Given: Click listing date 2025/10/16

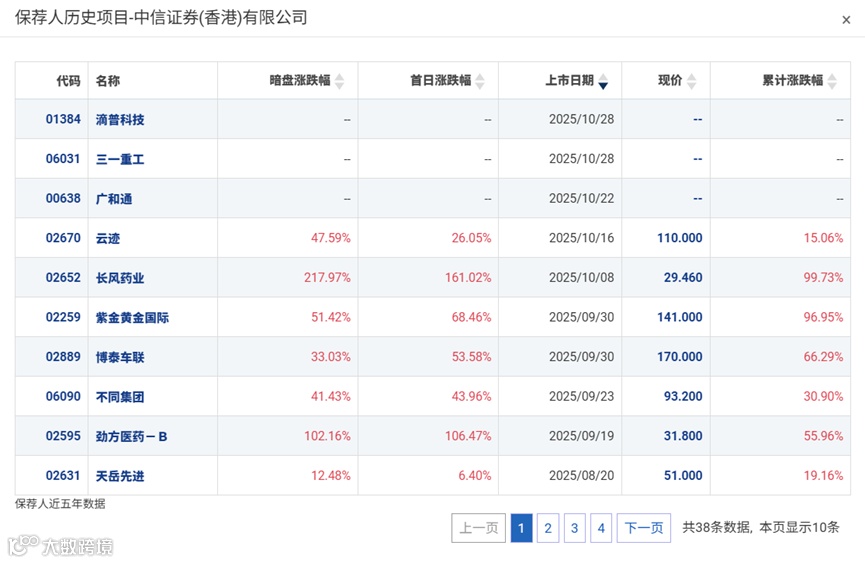Looking at the screenshot, I should point(581,238).
